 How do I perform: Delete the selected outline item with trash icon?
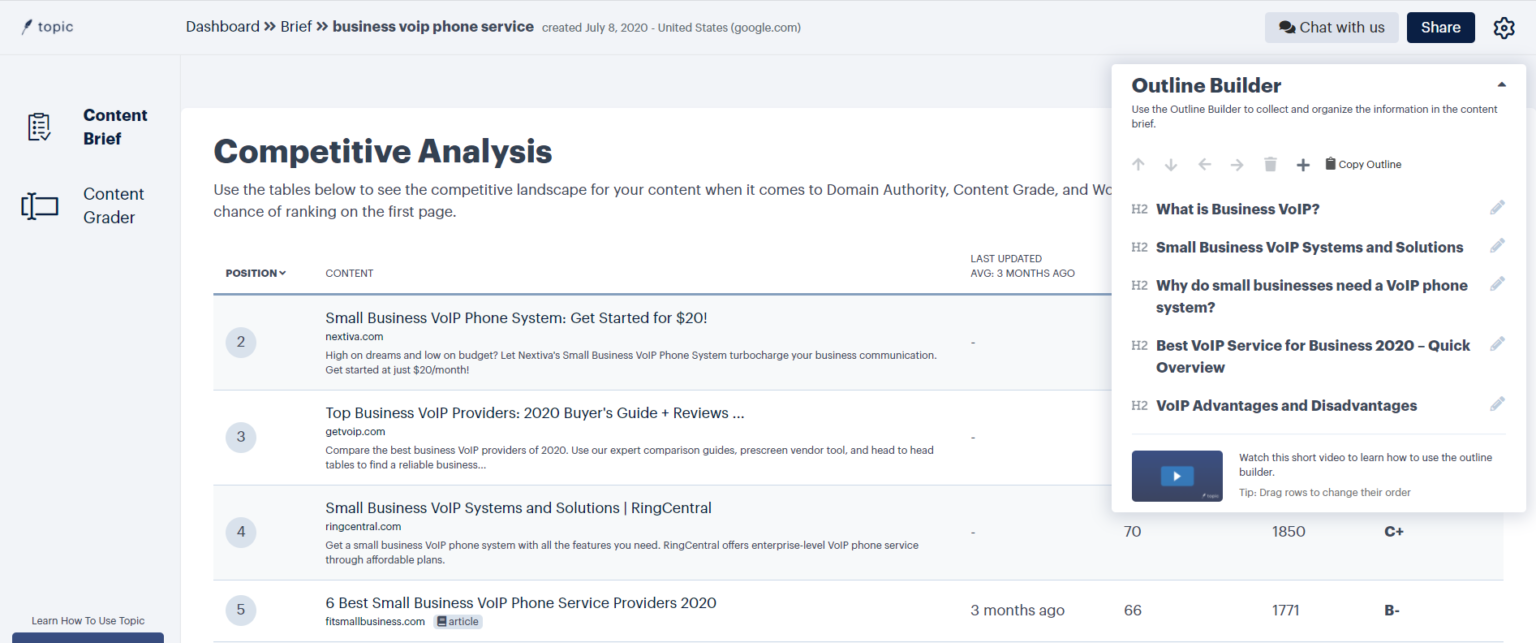tap(1270, 164)
